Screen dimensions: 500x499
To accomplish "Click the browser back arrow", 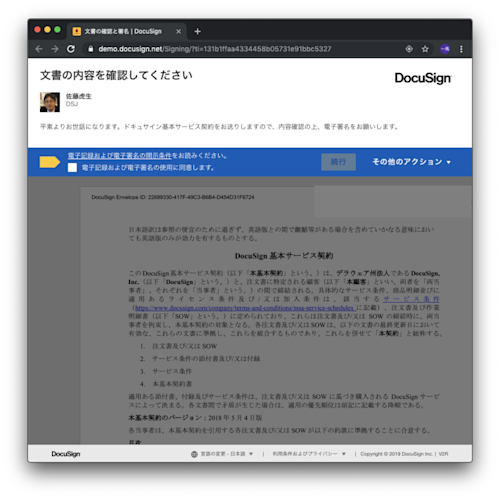I will click(x=39, y=49).
